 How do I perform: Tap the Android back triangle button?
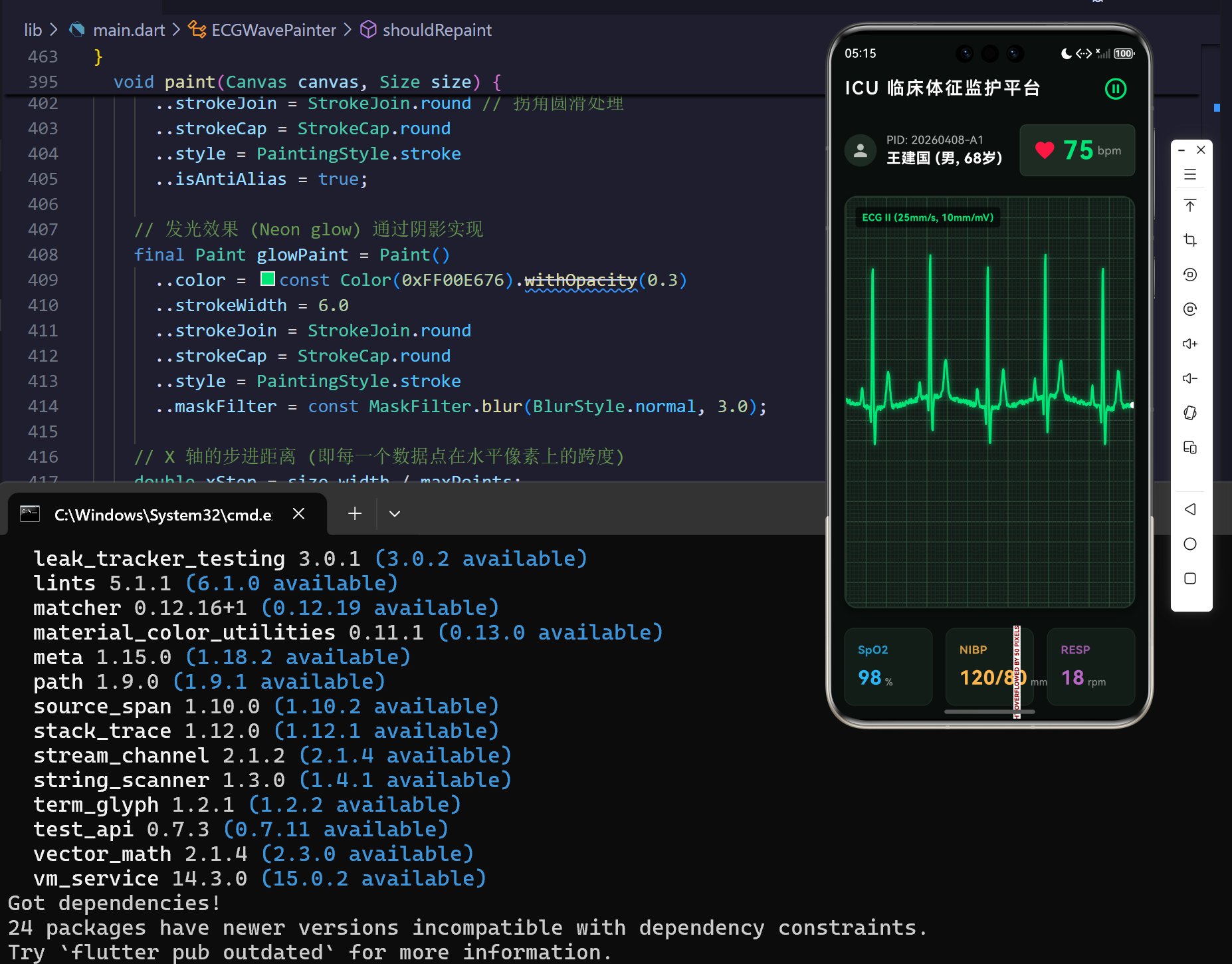coord(1190,509)
